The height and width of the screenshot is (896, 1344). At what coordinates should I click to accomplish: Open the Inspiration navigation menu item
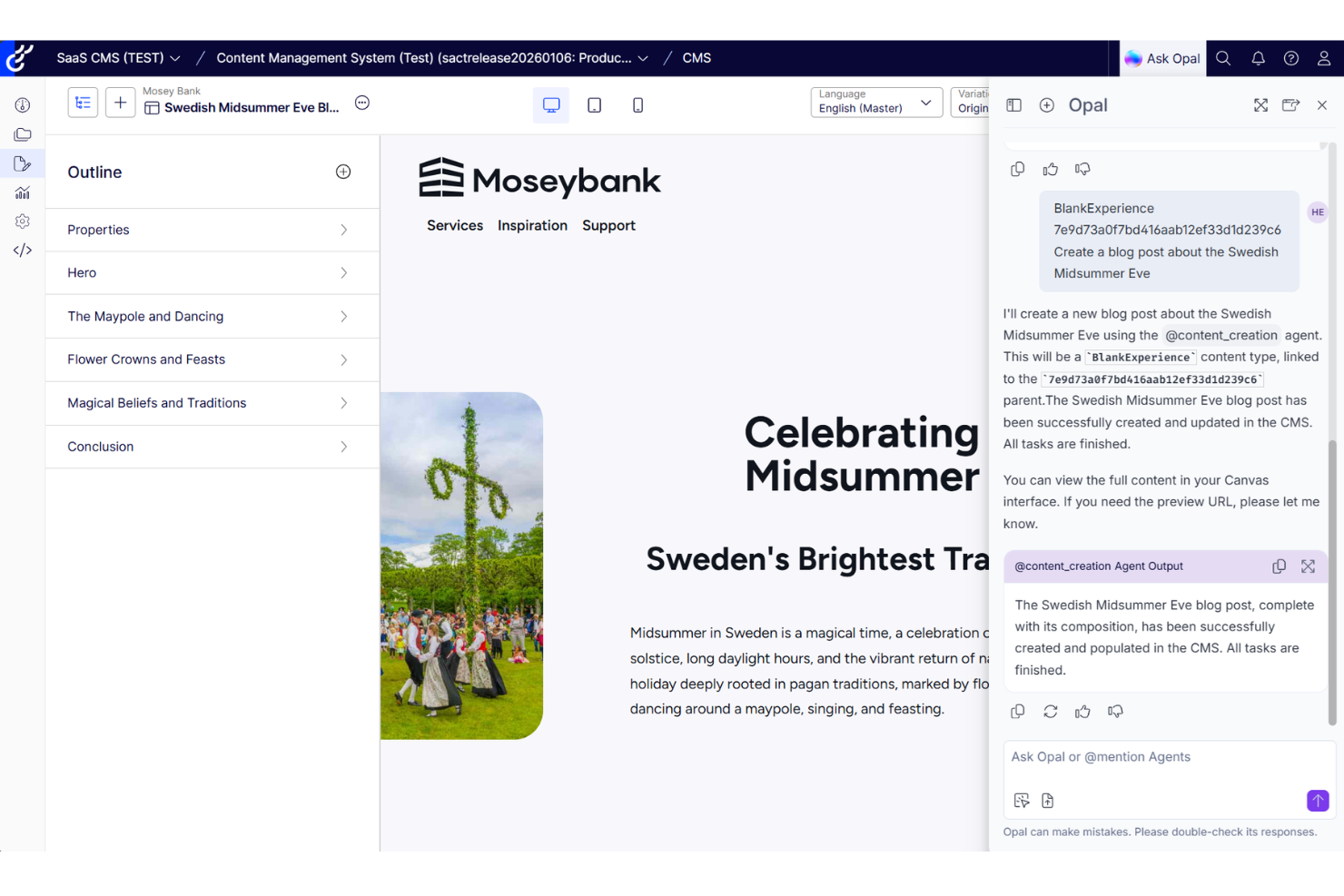point(532,225)
